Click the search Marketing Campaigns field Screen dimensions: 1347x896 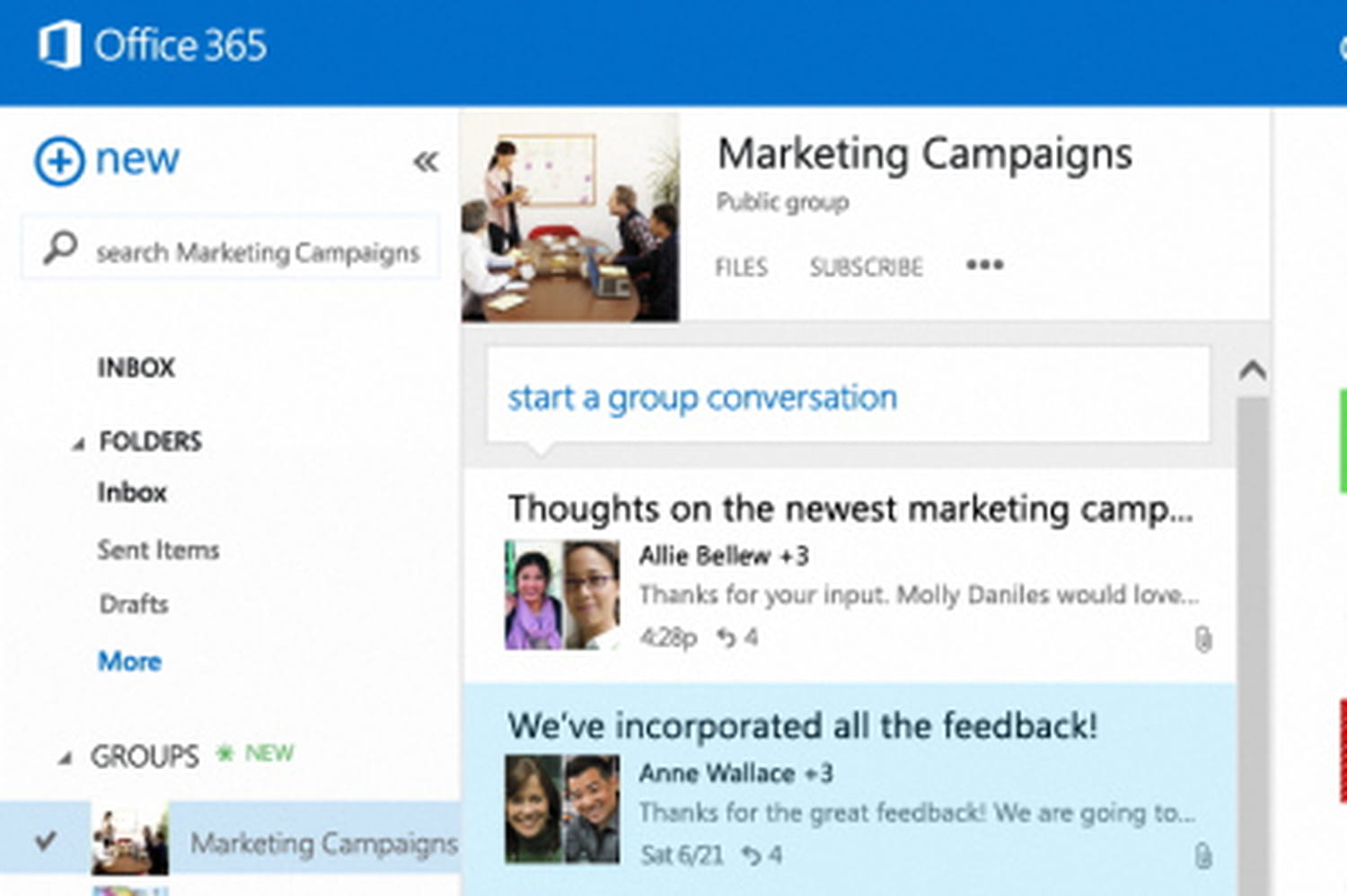258,252
